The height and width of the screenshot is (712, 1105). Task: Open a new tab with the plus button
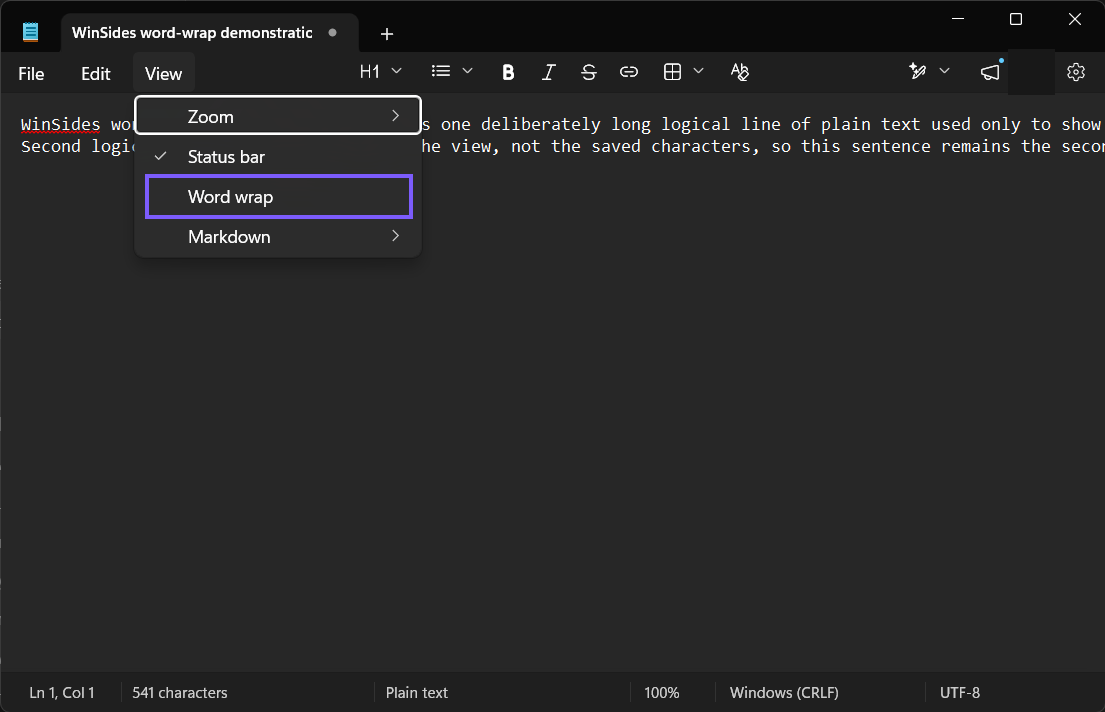coord(386,34)
